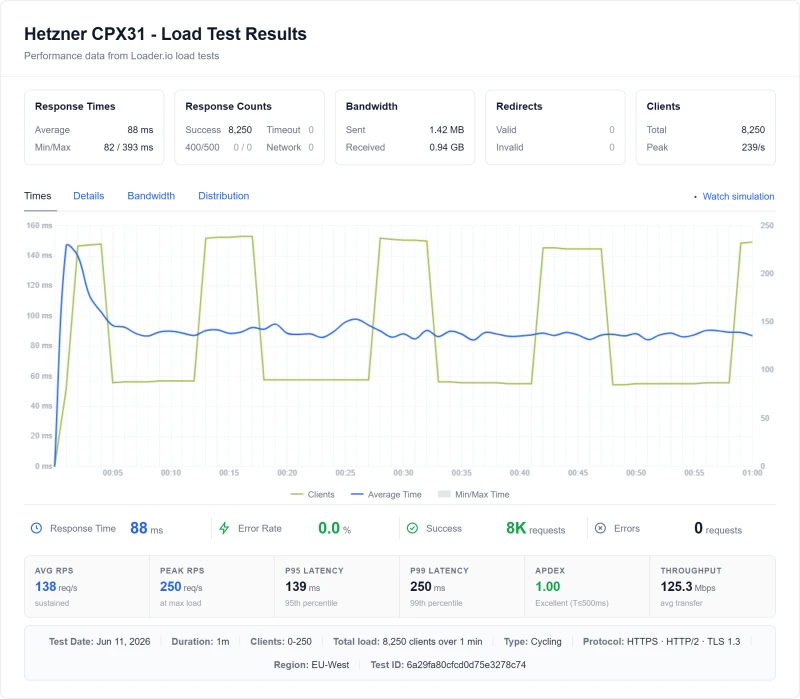This screenshot has width=800, height=699.
Task: Click the Error Rate lightning bolt icon
Action: click(x=224, y=528)
